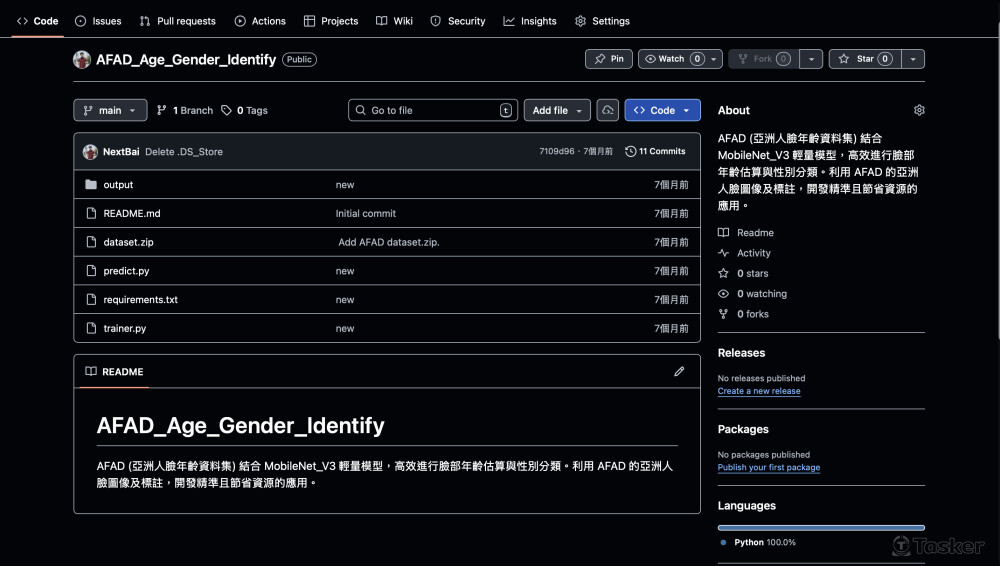The image size is (1000, 566).
Task: Edit README with the pencil icon
Action: point(679,371)
